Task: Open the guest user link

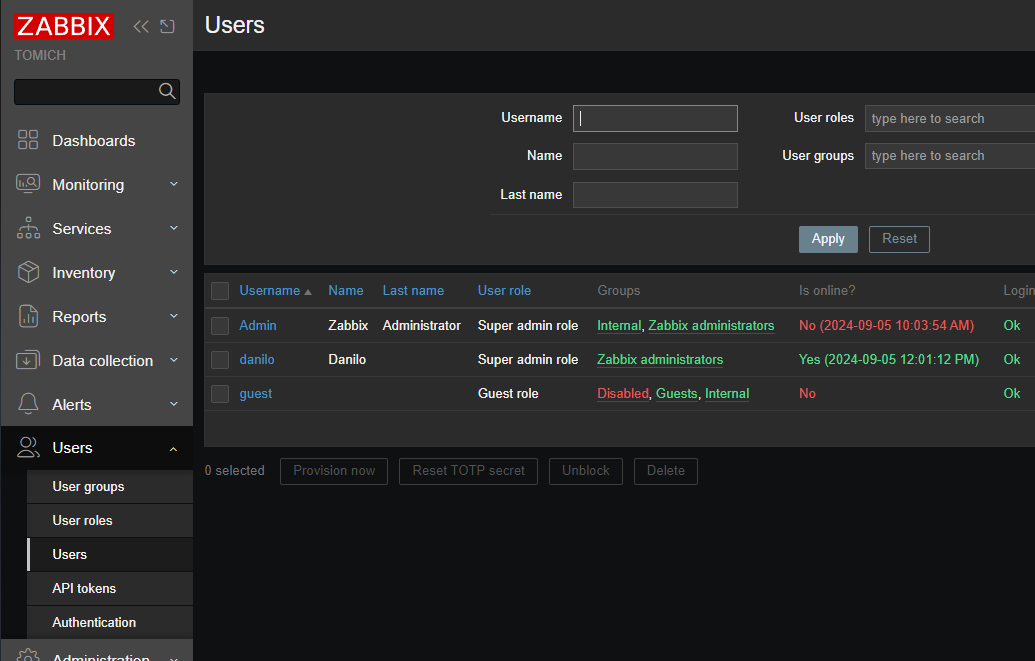Action: [x=255, y=394]
